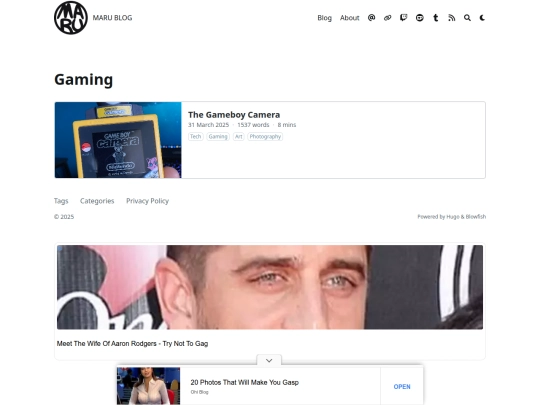Screen dimensions: 540x405
Task: Click the Aaron Rodgers ad image
Action: point(270,287)
